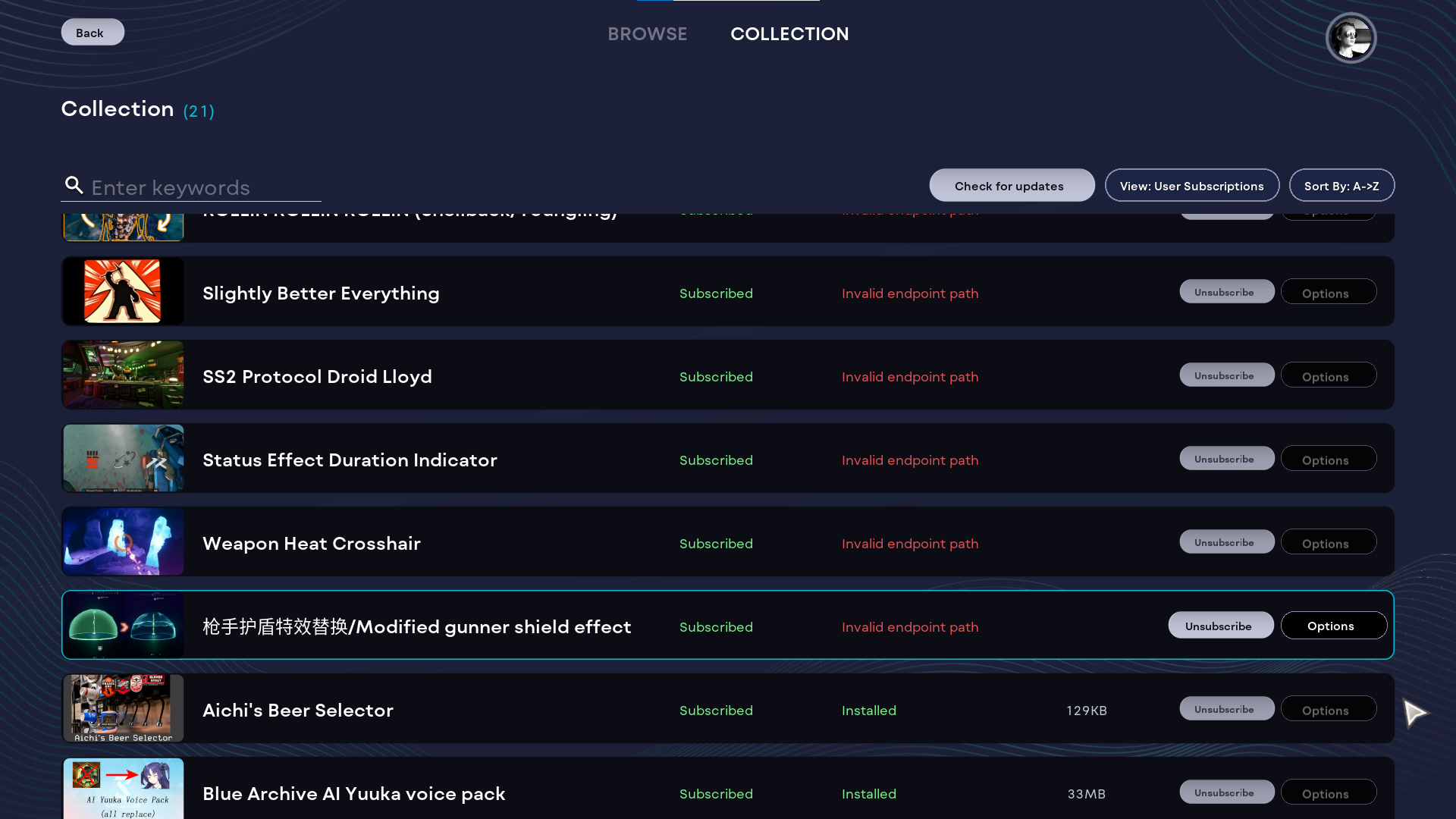Image resolution: width=1456 pixels, height=819 pixels.
Task: Change the Sort By: A->Z order
Action: point(1341,186)
